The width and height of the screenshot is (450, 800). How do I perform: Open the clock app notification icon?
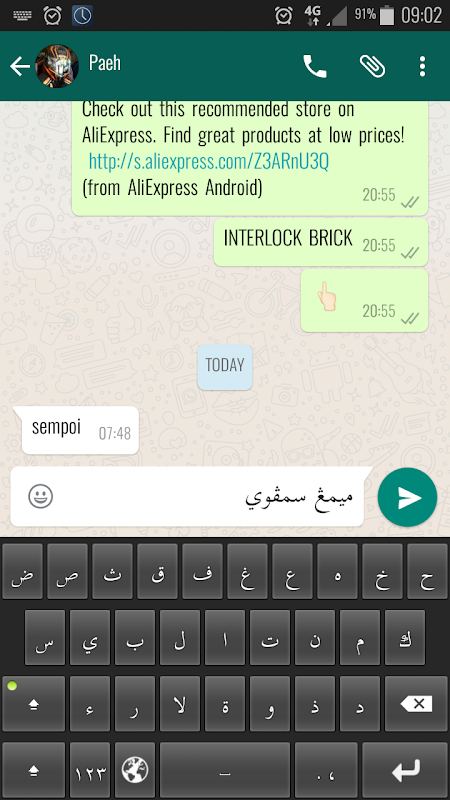coord(82,15)
